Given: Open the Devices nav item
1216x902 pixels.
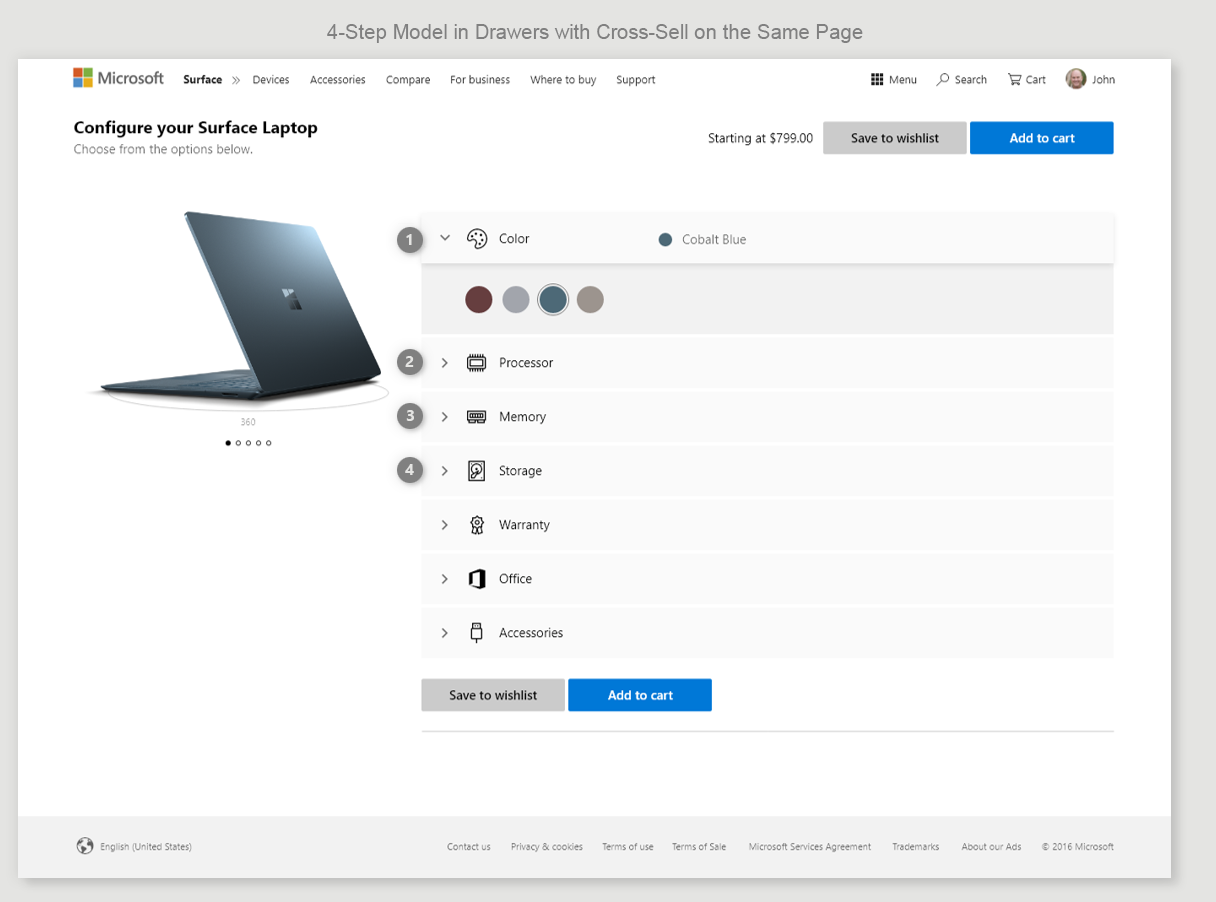Looking at the screenshot, I should (271, 80).
